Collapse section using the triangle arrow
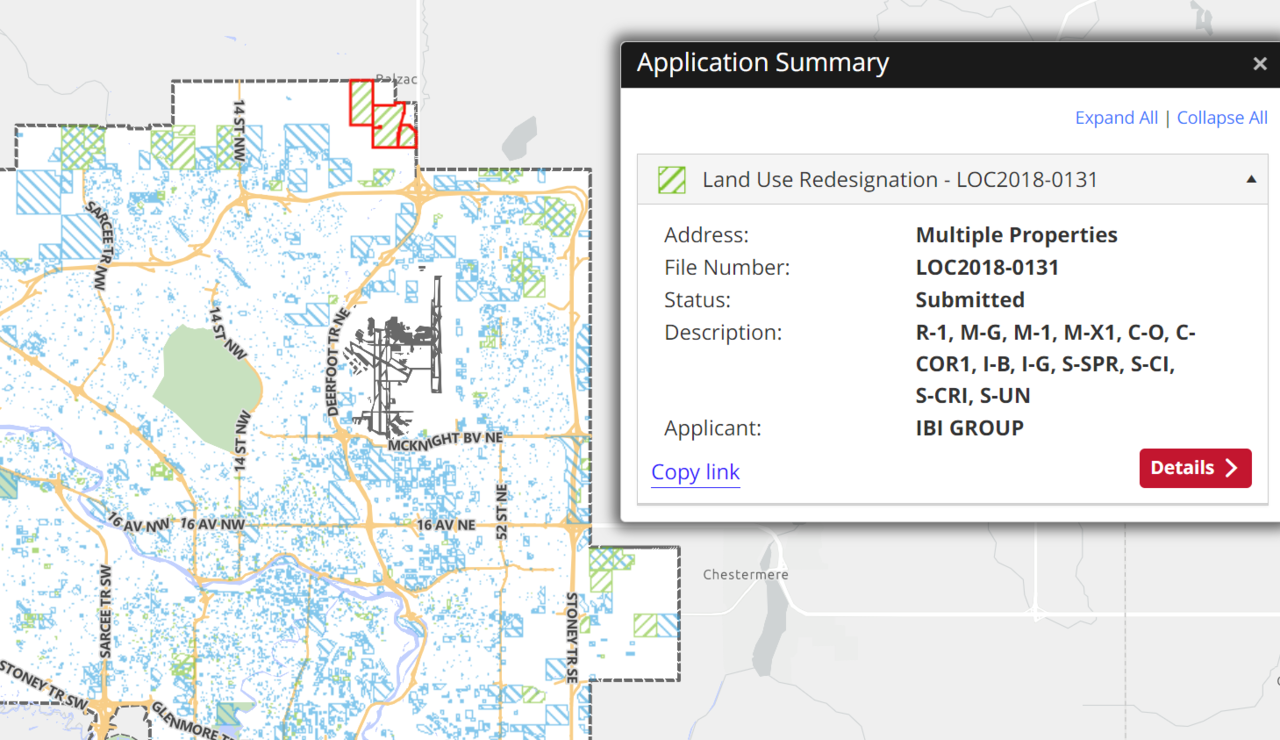 click(x=1251, y=180)
